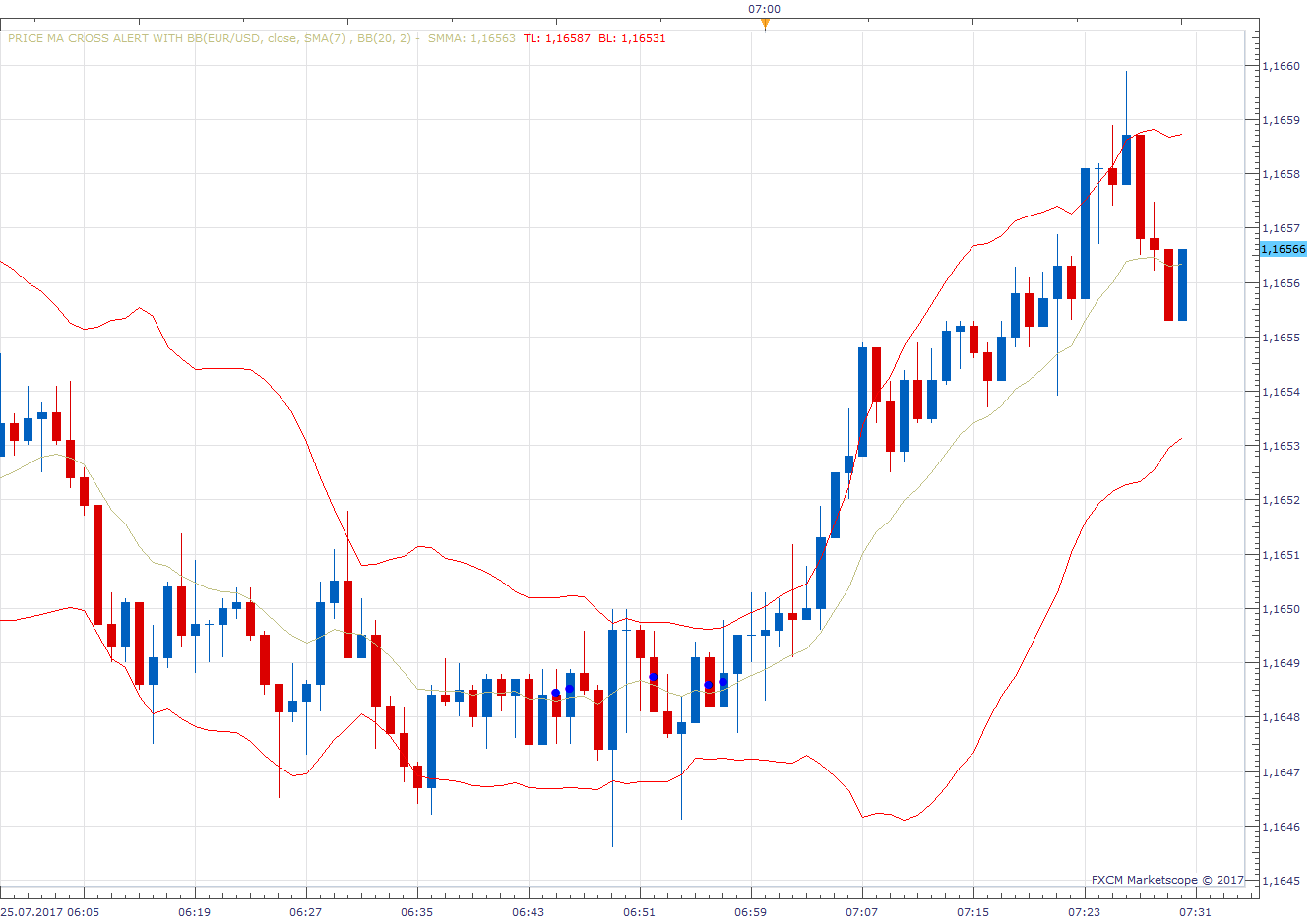The width and height of the screenshot is (1316, 924).
Task: Click the 07:15 time axis label
Action: 973,912
